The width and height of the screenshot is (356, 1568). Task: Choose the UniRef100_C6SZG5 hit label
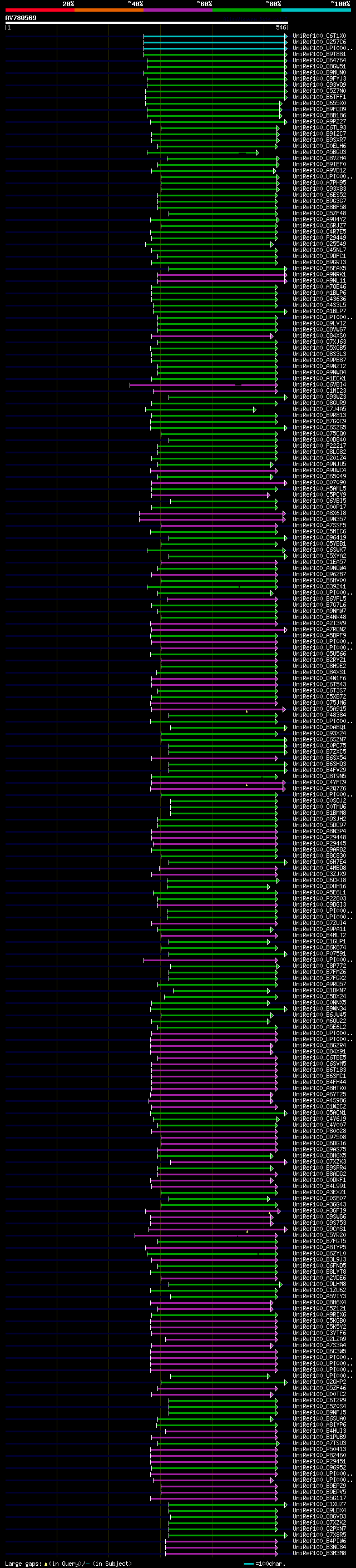coord(319,427)
